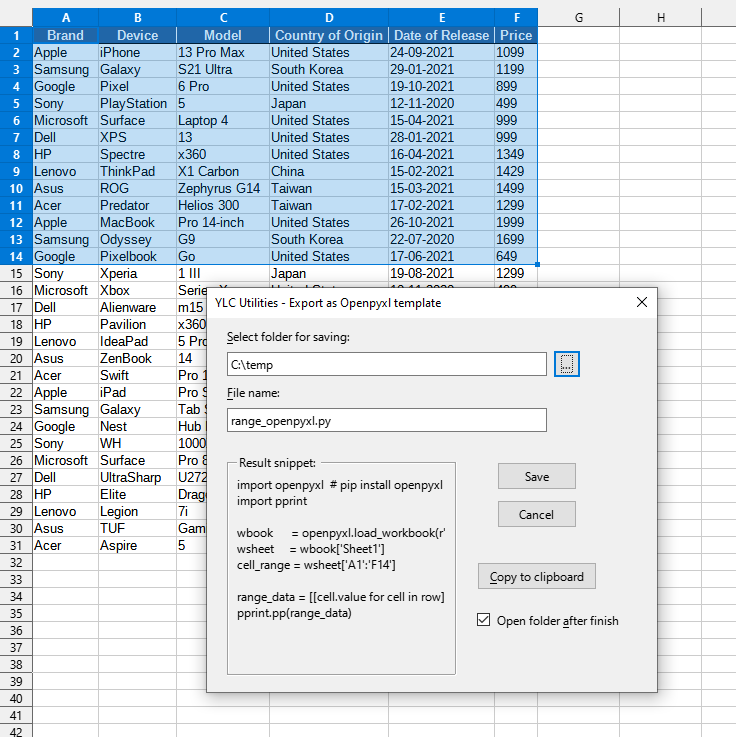Viewport: 736px width, 737px height.
Task: Cancel the Openpyxl template export
Action: point(536,514)
